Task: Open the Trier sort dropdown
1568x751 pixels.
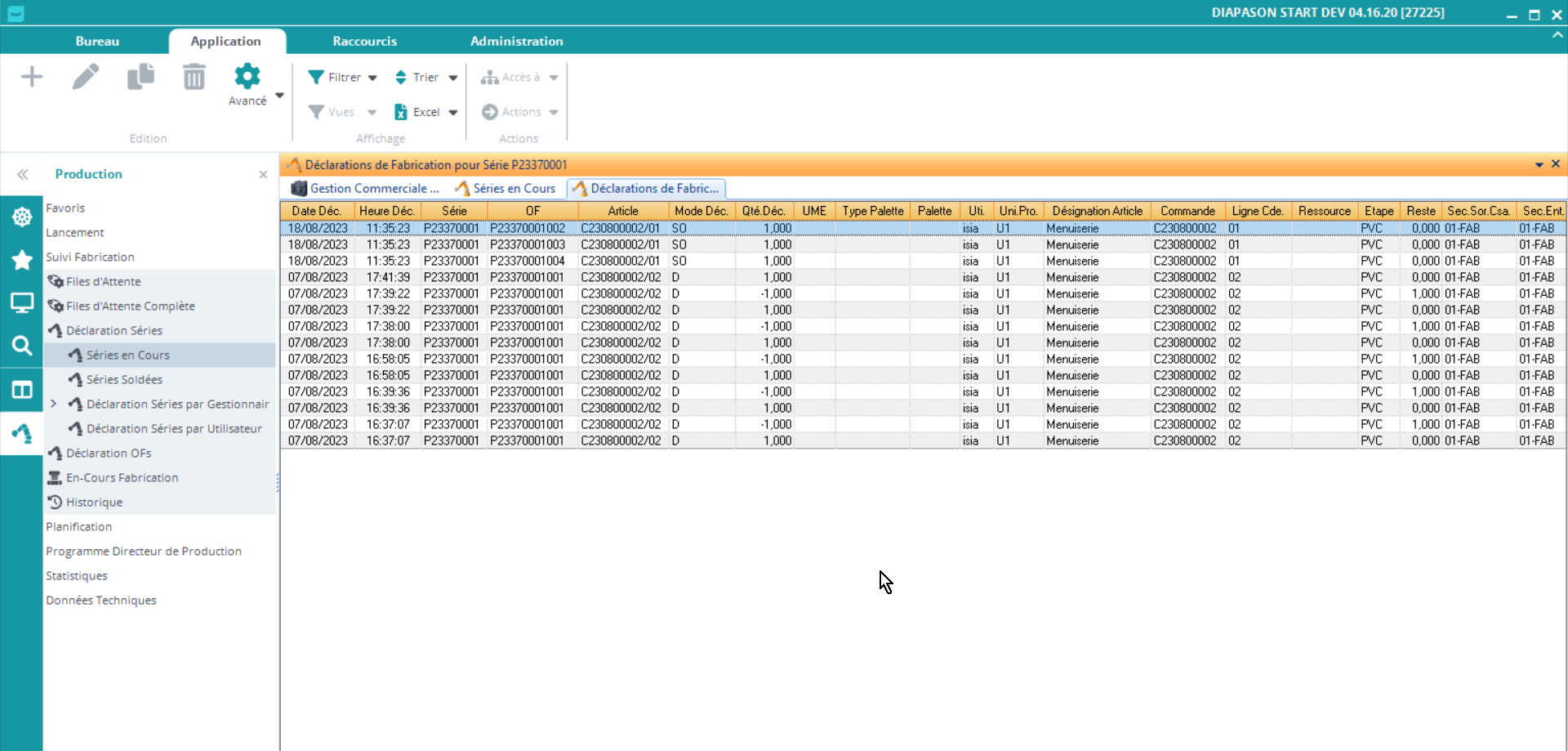Action: click(x=425, y=78)
